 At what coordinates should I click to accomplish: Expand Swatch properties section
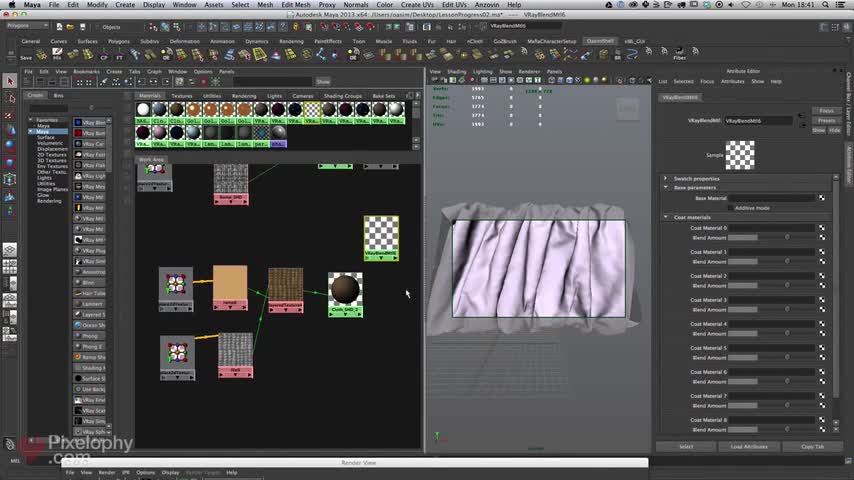pos(666,178)
